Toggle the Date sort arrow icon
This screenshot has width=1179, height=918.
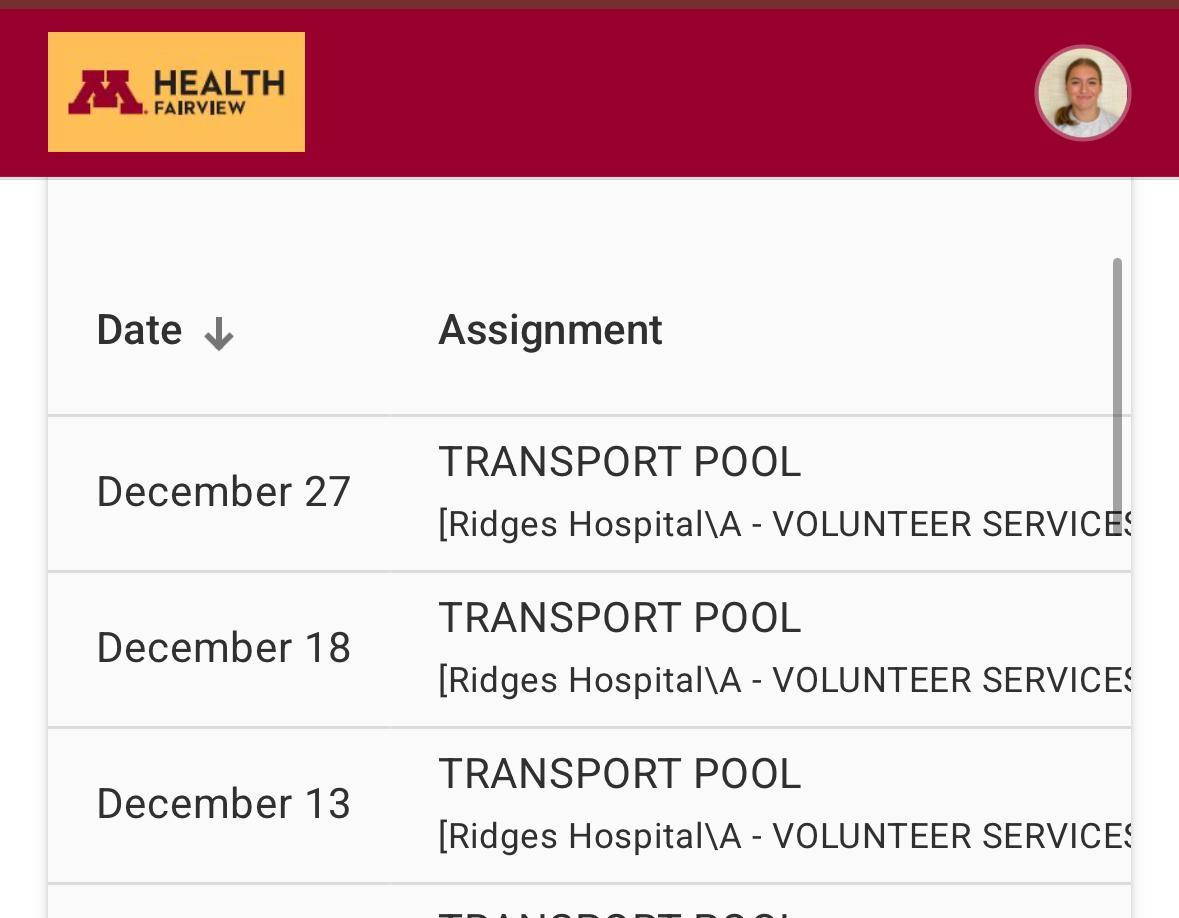(218, 334)
